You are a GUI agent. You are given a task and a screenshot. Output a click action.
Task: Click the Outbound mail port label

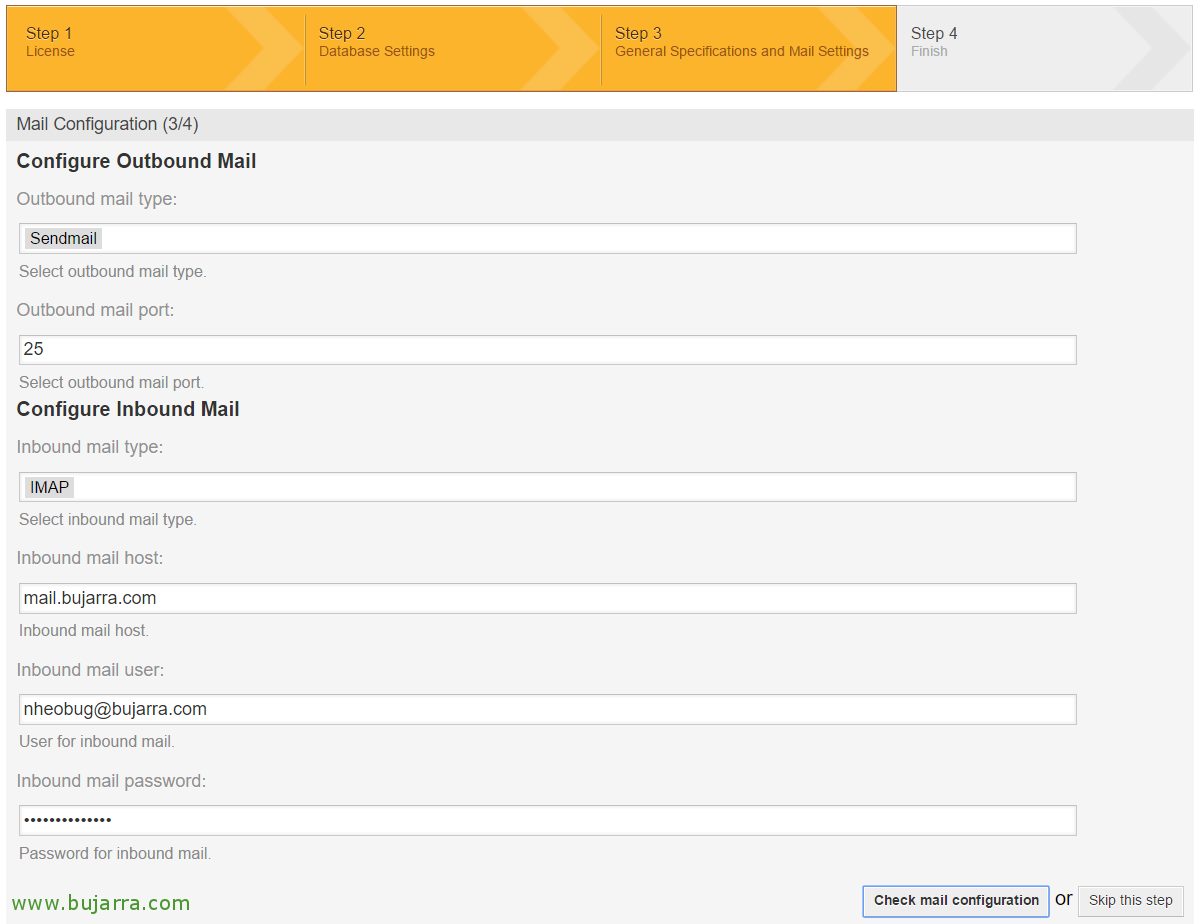pyautogui.click(x=96, y=310)
